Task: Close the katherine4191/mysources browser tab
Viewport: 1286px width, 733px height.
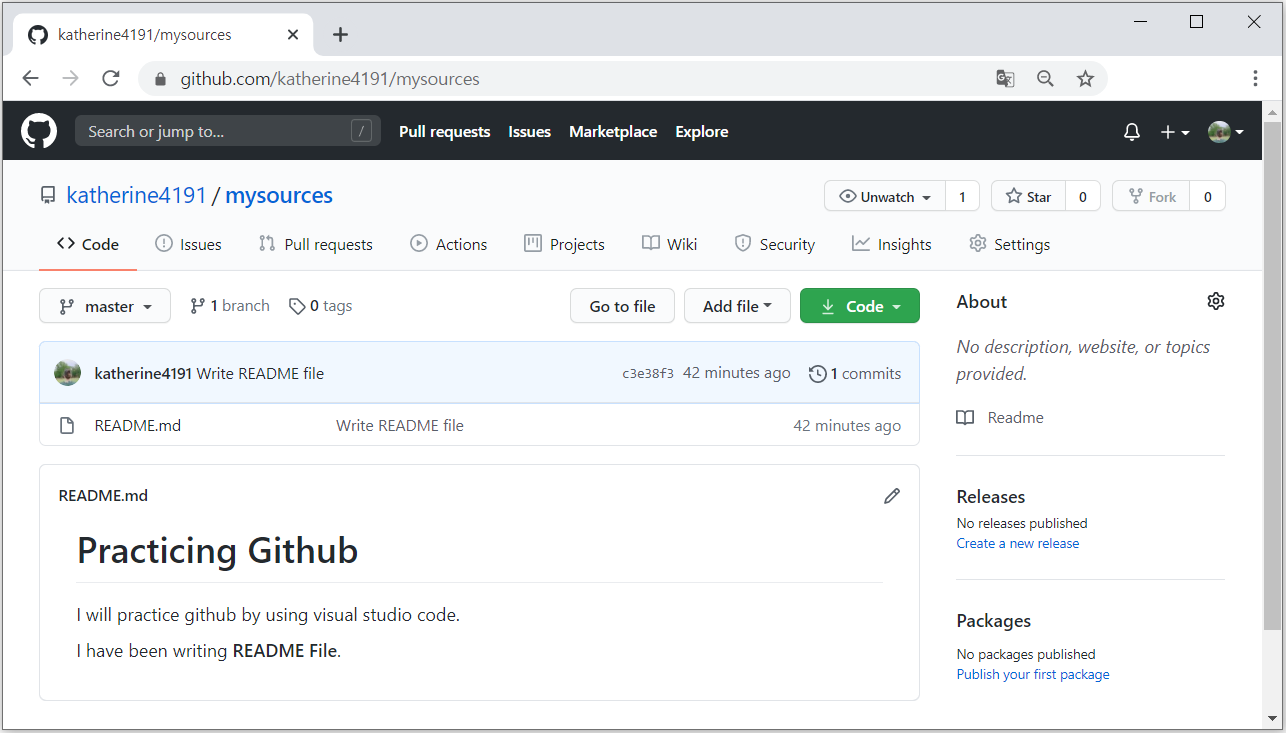Action: click(x=293, y=34)
